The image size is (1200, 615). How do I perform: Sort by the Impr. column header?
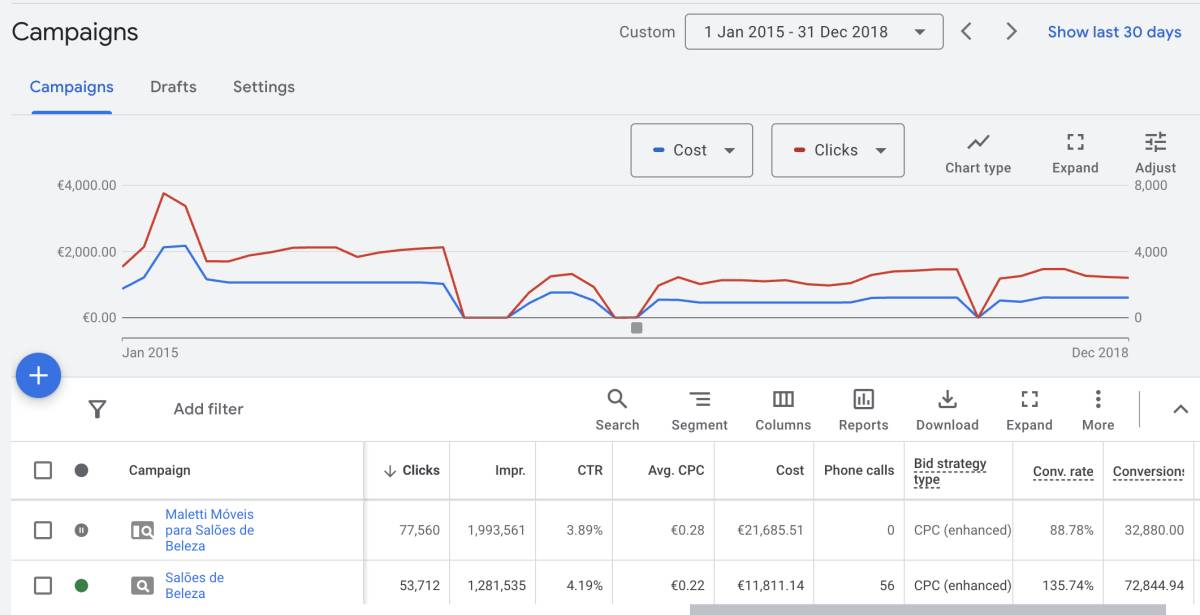click(510, 470)
